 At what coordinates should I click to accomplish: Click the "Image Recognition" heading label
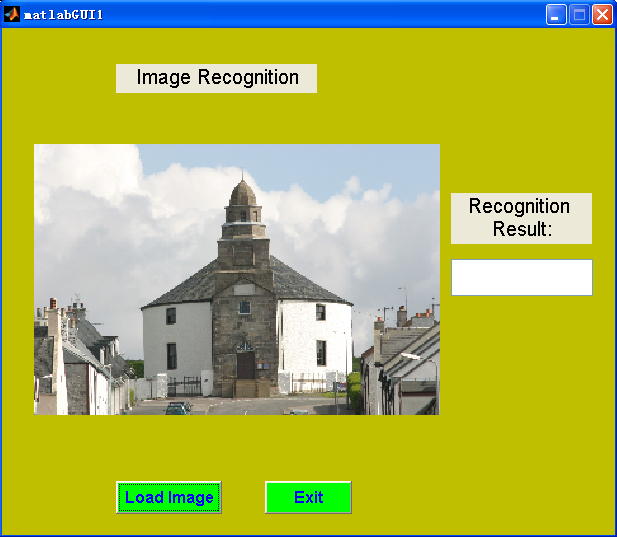pos(216,78)
